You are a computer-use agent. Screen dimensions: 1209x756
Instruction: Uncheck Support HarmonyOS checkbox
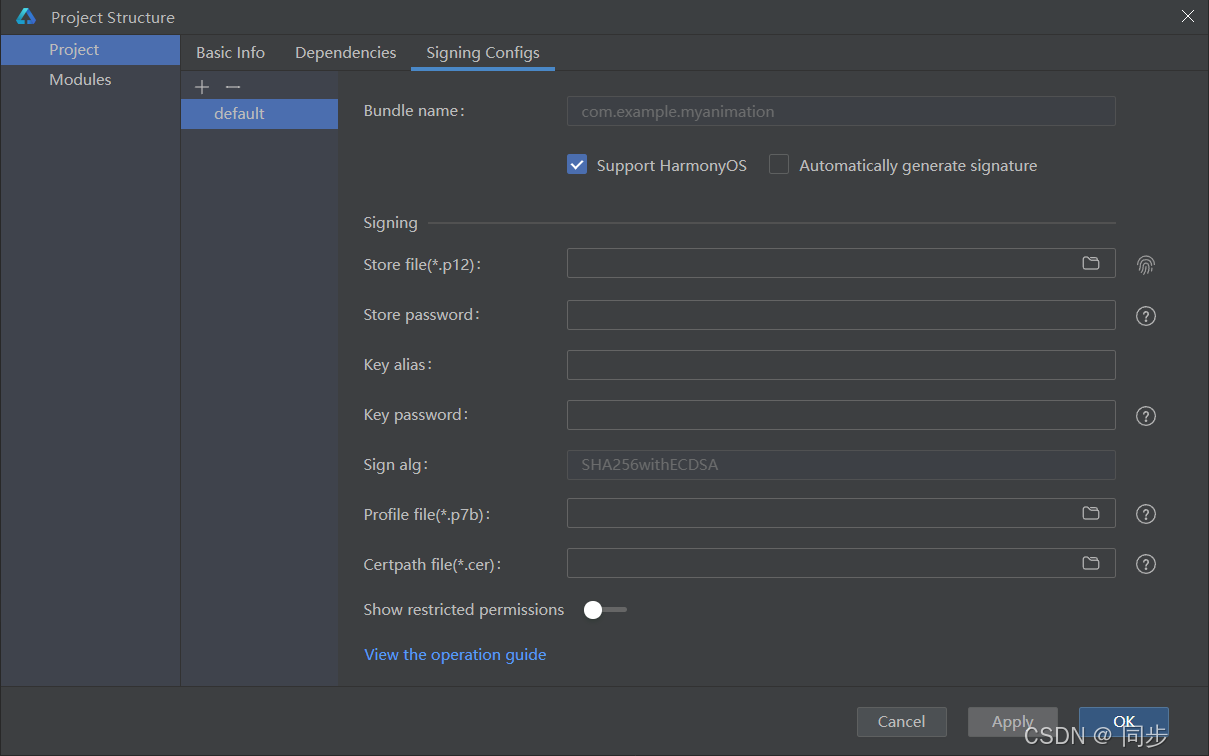pos(577,165)
